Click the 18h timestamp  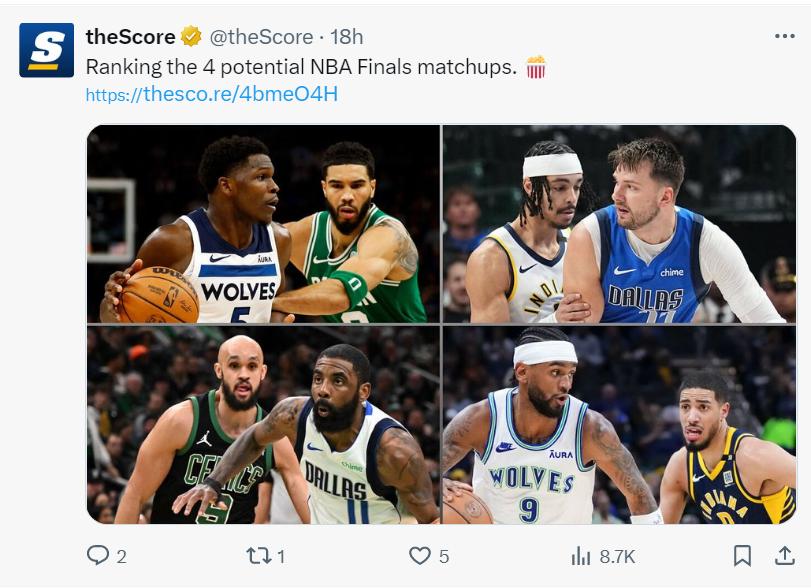pyautogui.click(x=347, y=37)
